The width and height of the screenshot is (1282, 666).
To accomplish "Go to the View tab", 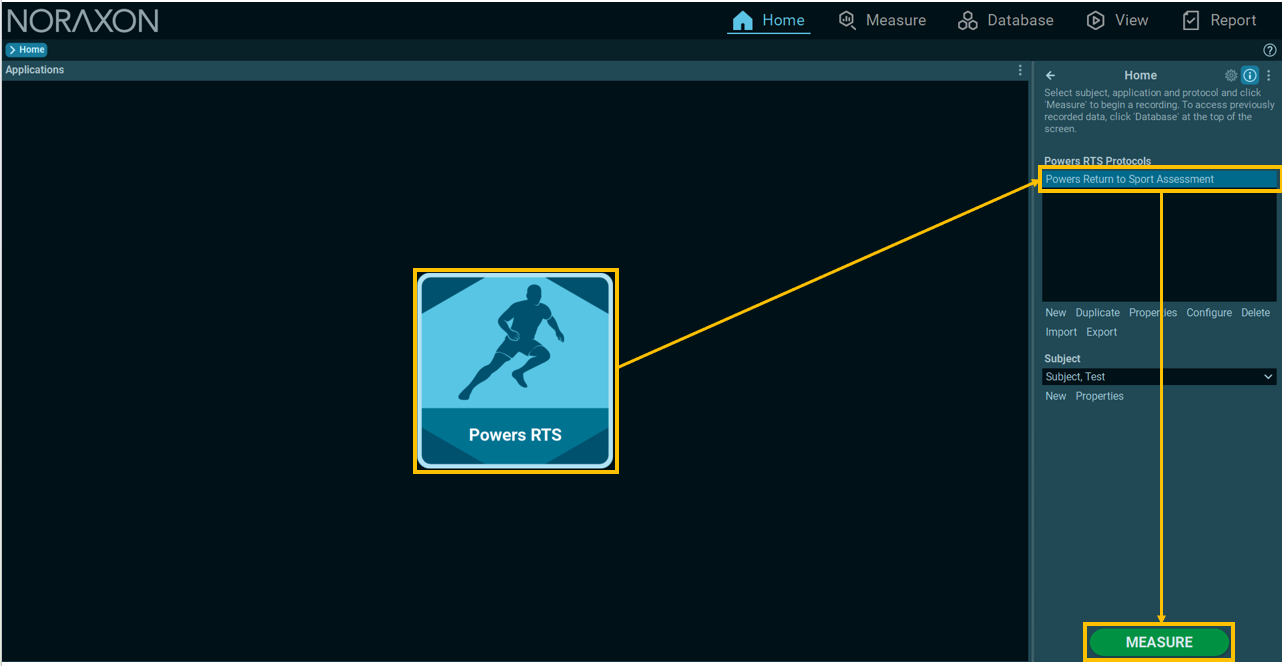I will [x=1117, y=20].
